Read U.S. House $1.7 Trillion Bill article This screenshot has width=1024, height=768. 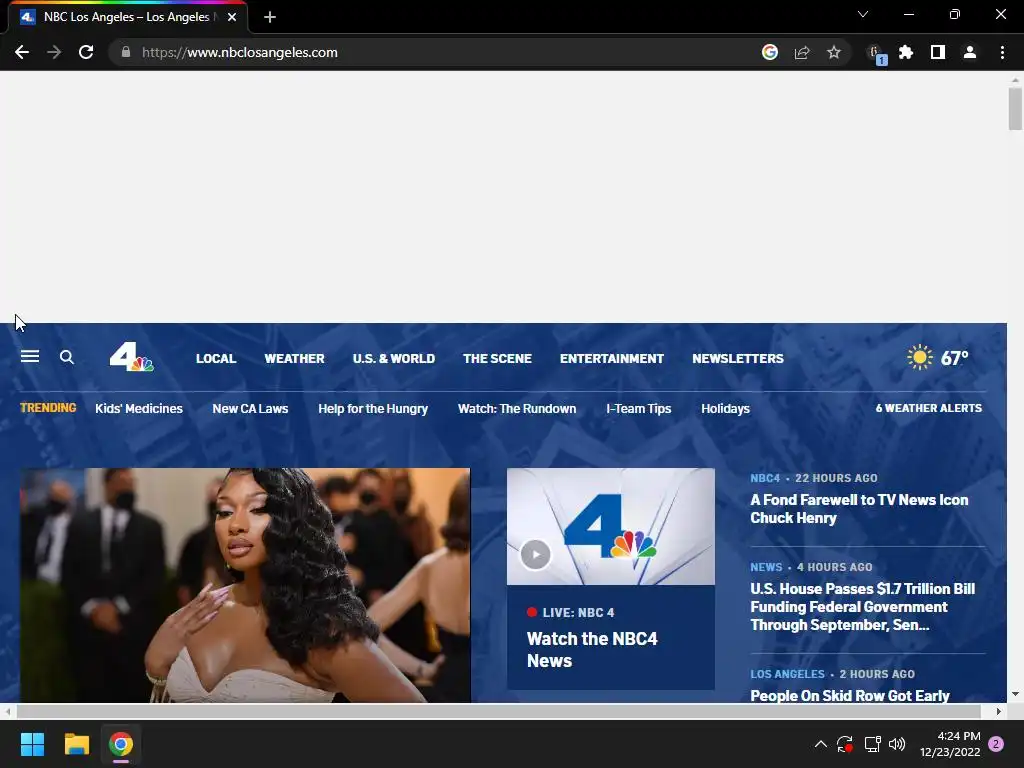click(863, 607)
